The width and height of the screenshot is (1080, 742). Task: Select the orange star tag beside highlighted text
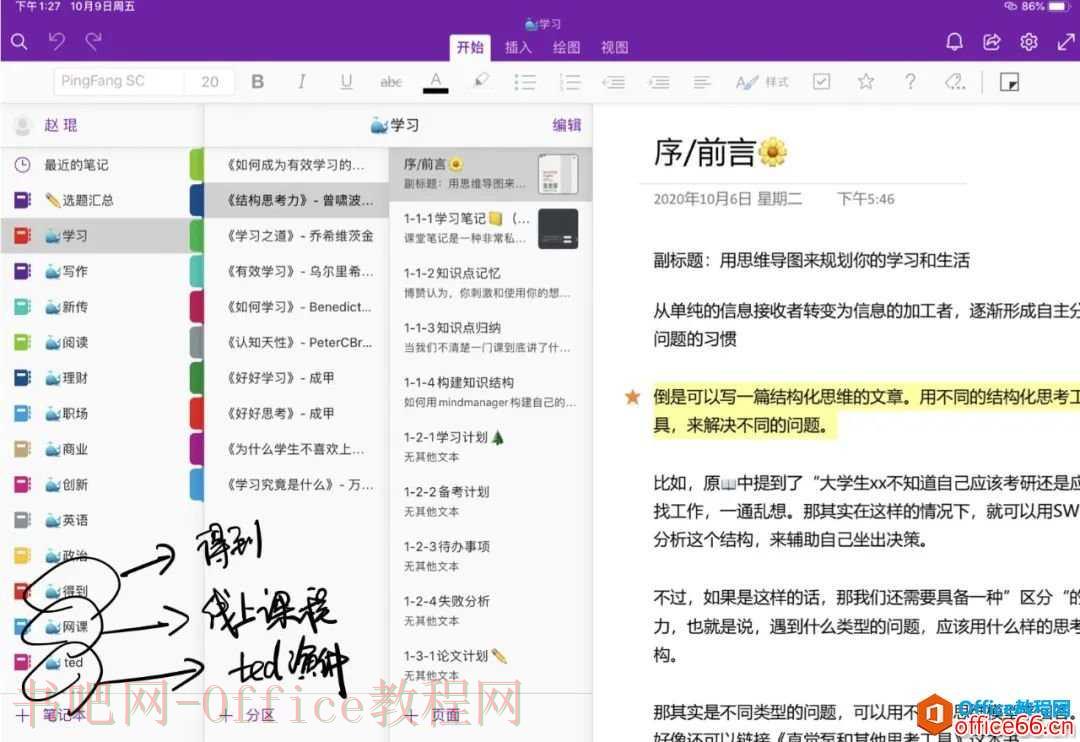coord(632,397)
